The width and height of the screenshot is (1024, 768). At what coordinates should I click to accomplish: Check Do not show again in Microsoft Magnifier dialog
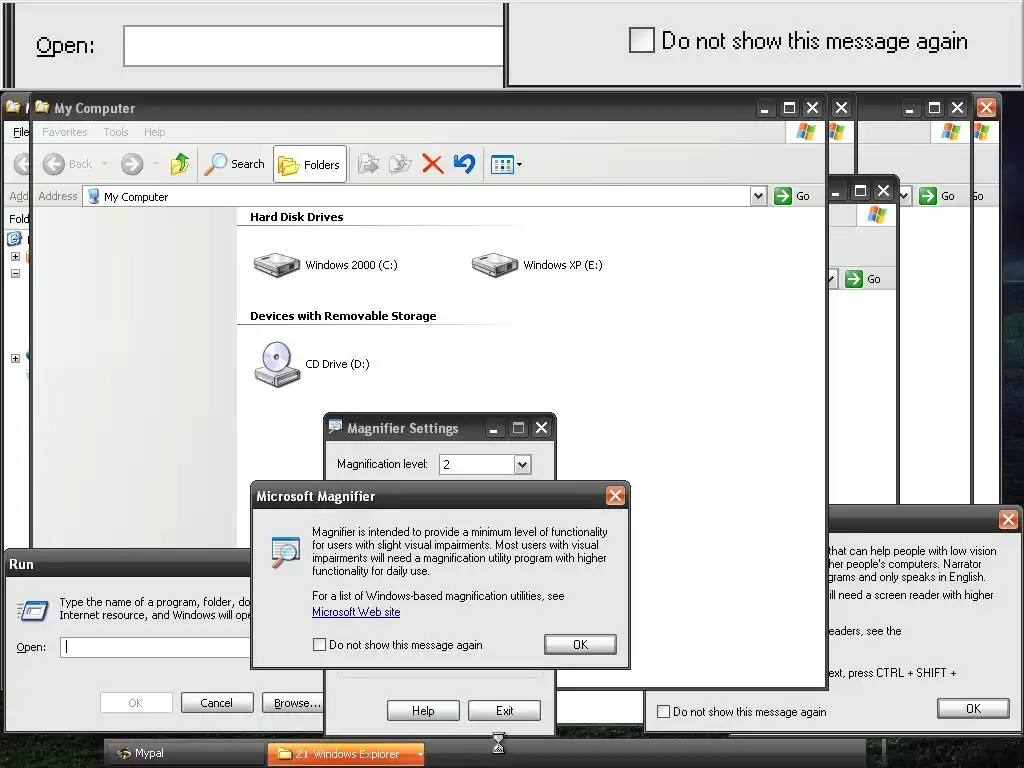319,645
